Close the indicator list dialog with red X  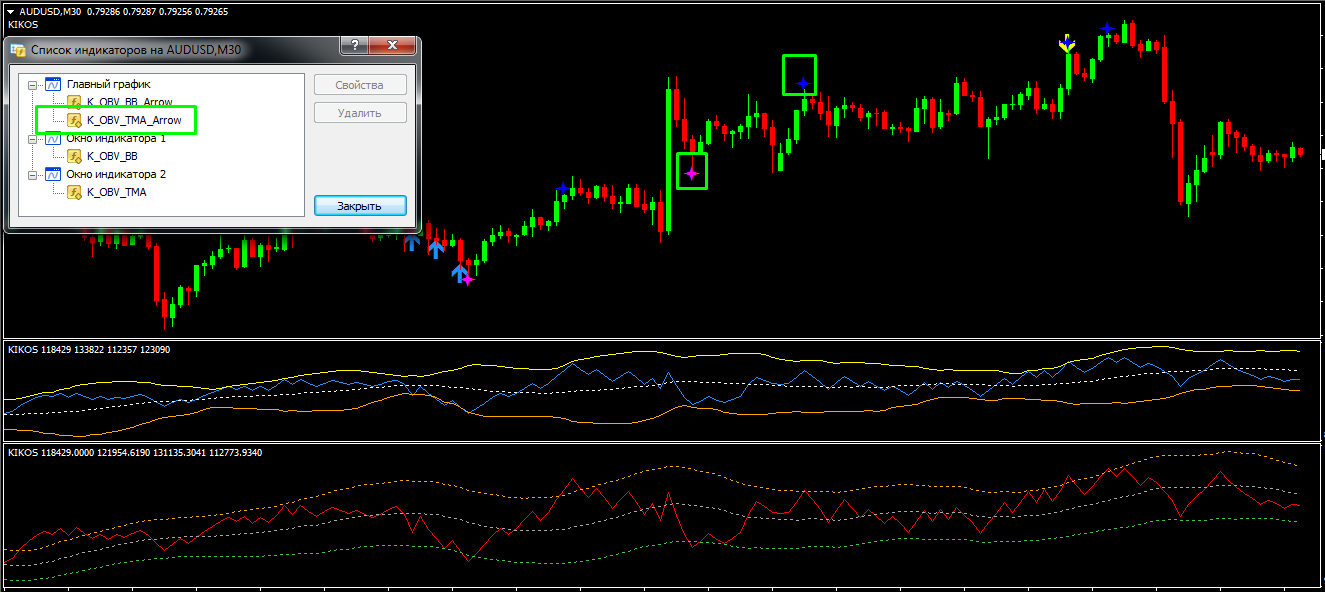(393, 47)
